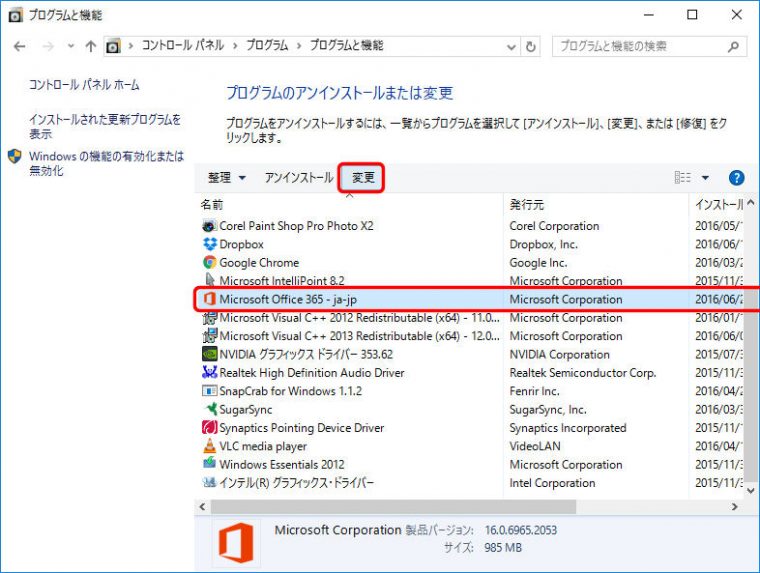
Task: Click the NVIDIA graphics driver icon
Action: [209, 354]
